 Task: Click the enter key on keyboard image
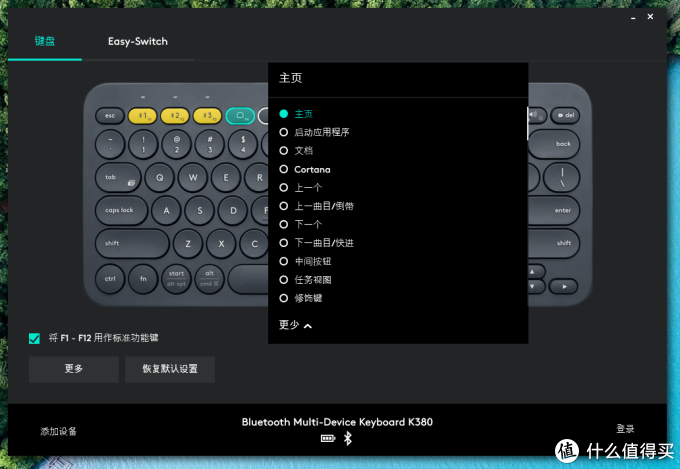click(x=554, y=210)
